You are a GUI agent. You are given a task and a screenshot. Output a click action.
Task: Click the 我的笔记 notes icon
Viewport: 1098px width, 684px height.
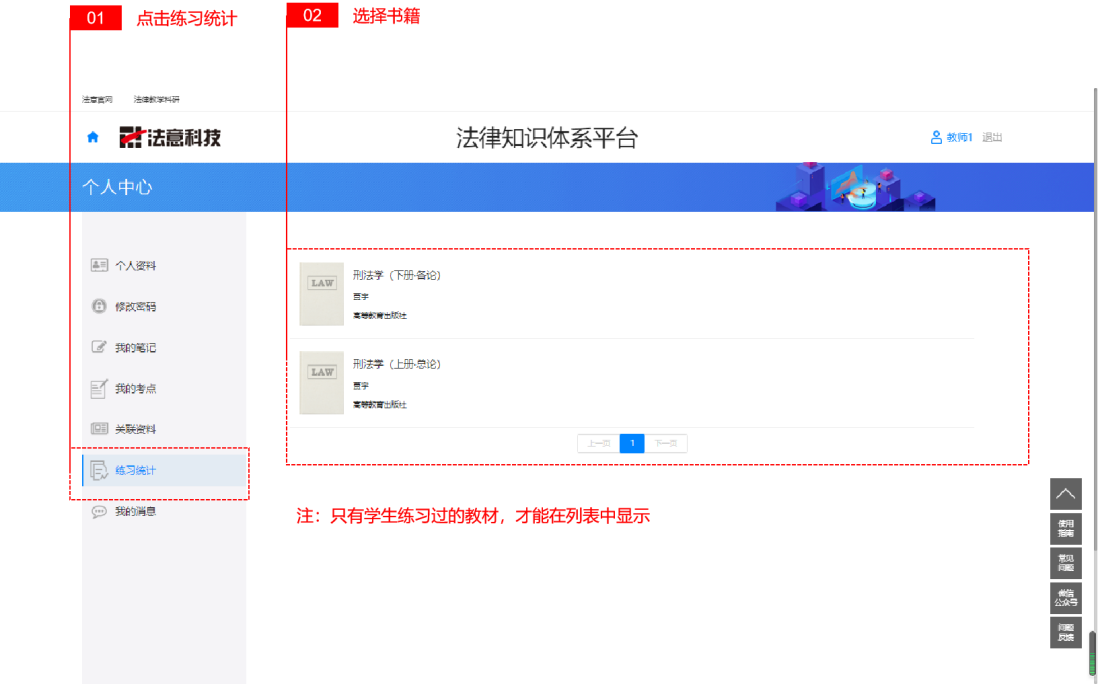(99, 348)
